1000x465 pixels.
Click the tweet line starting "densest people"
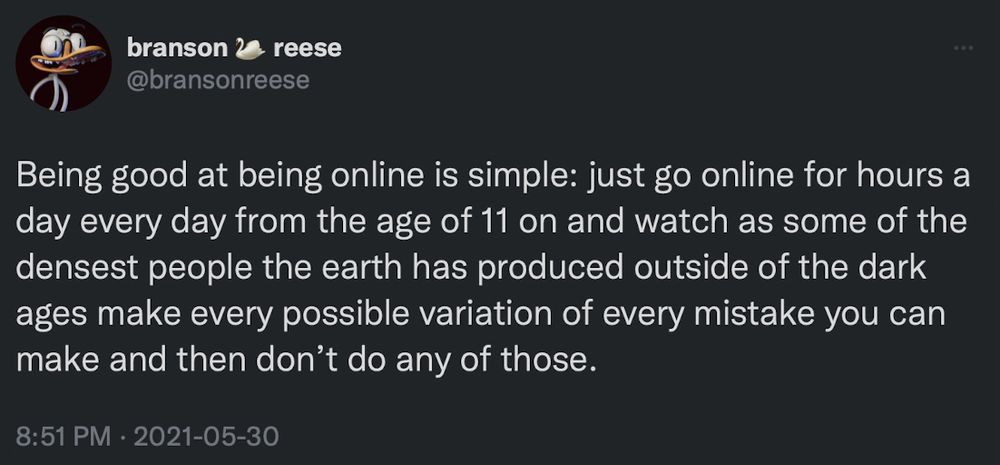470,269
